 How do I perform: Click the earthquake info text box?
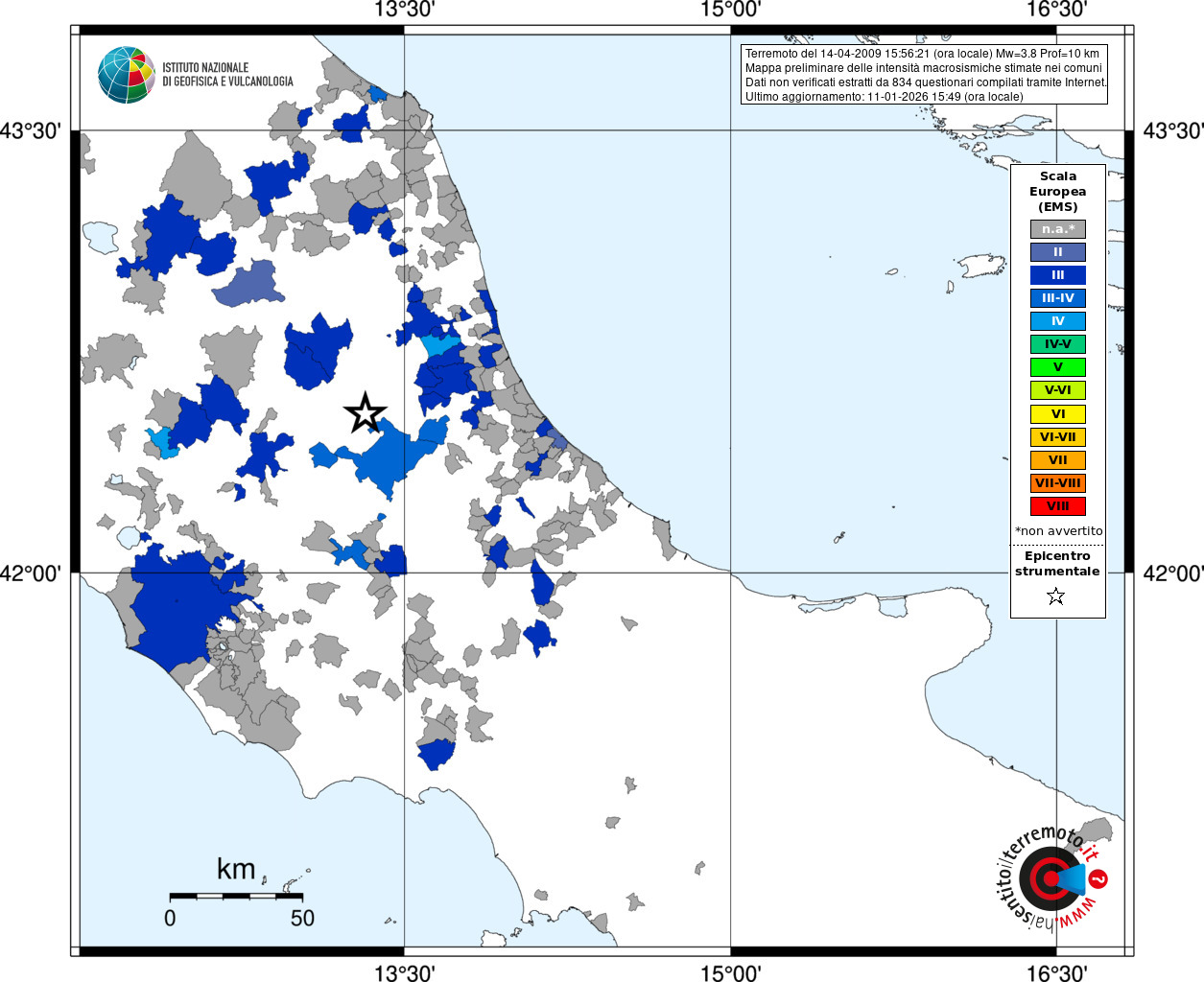pyautogui.click(x=925, y=75)
